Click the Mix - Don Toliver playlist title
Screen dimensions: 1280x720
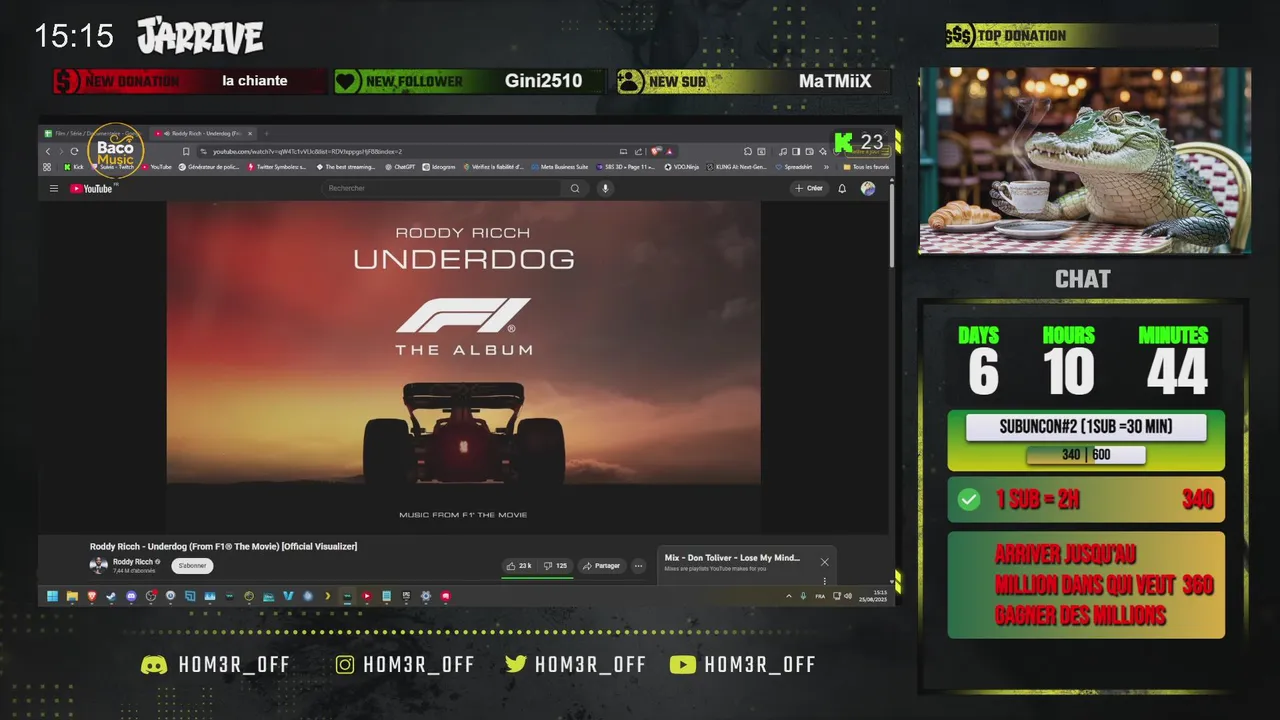[732, 558]
